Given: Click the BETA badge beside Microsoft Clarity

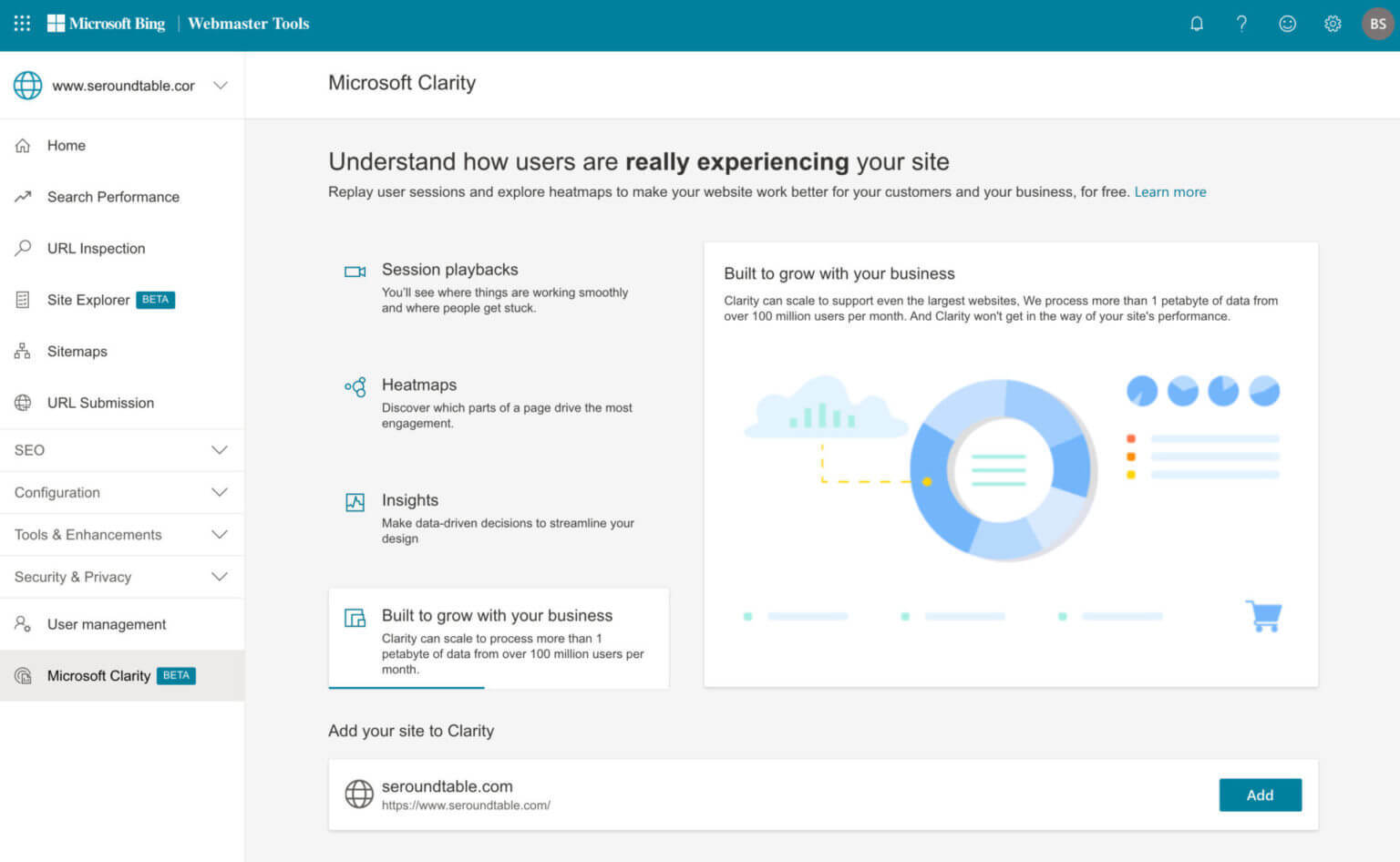Looking at the screenshot, I should click(176, 675).
